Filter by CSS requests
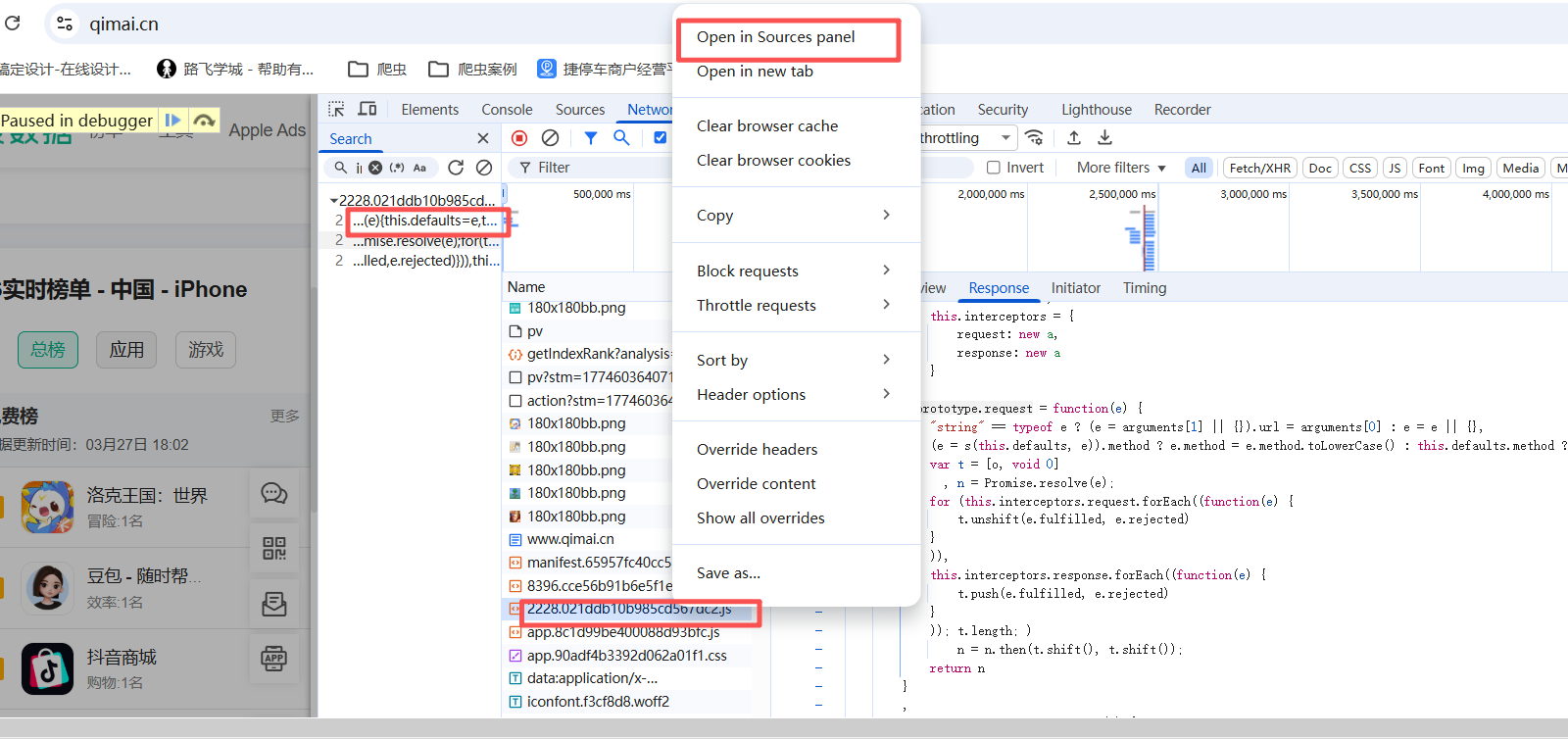Image resolution: width=1568 pixels, height=739 pixels. tap(1360, 168)
